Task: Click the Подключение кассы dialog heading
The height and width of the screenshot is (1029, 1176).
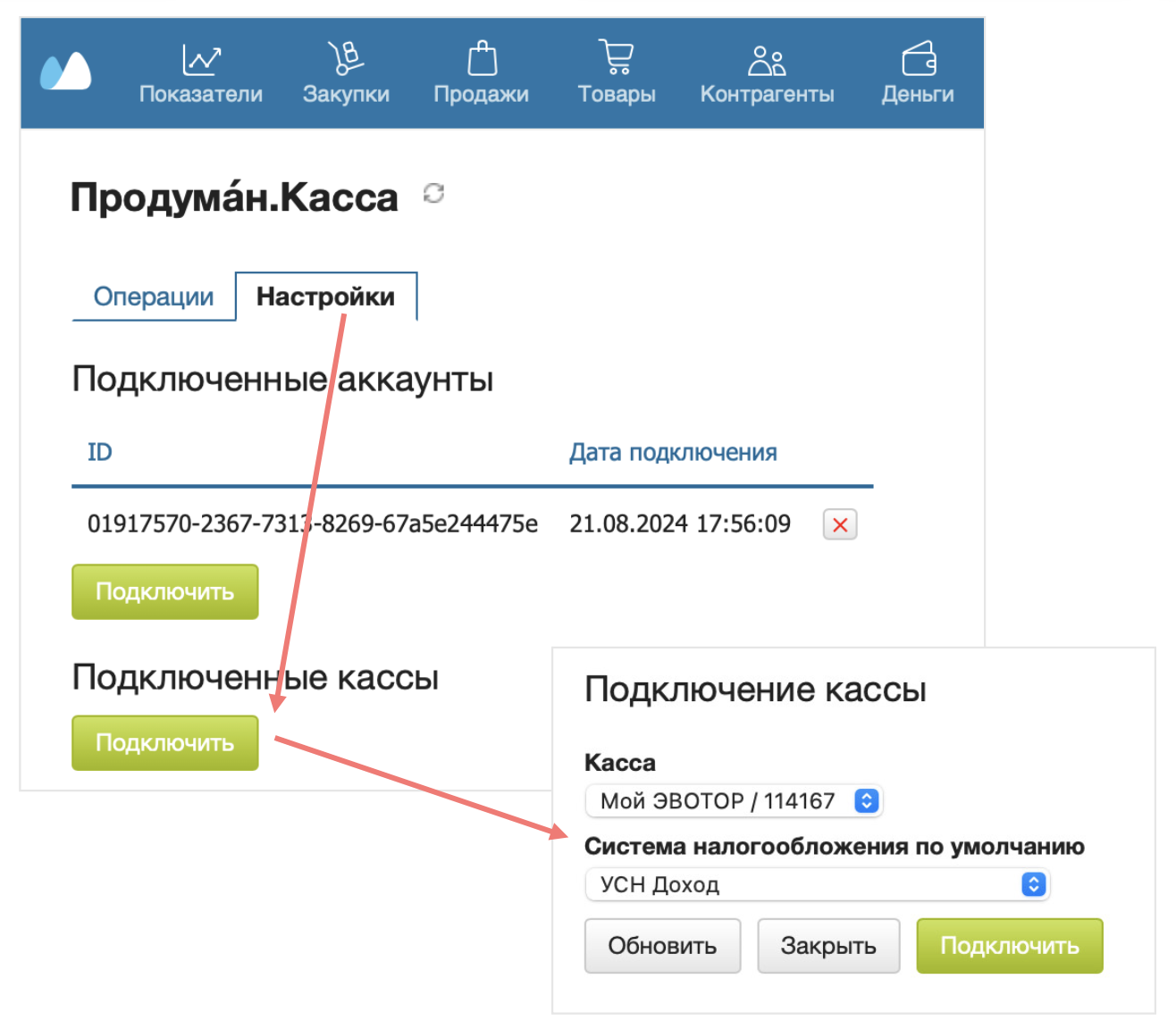Action: coord(755,690)
